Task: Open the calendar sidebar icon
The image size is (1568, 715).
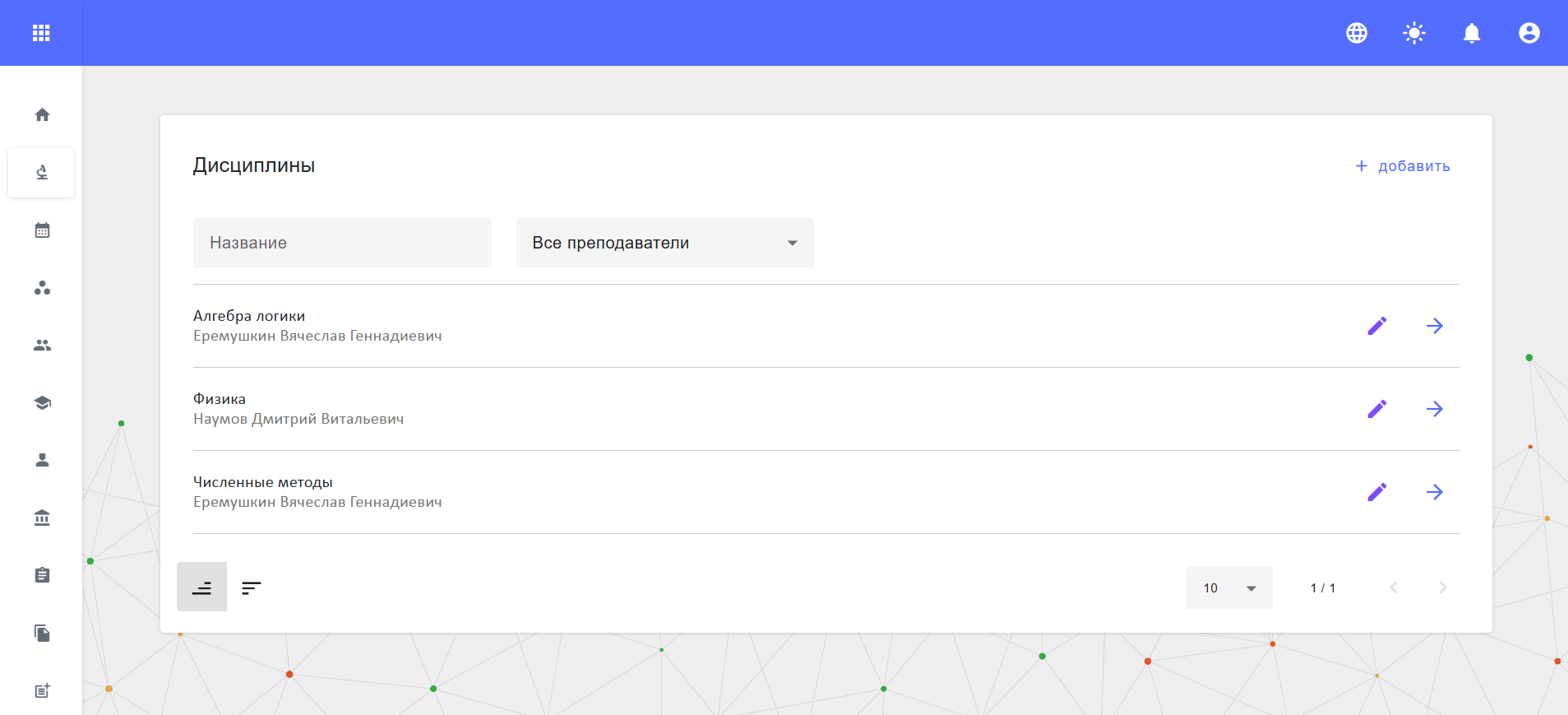Action: (42, 230)
